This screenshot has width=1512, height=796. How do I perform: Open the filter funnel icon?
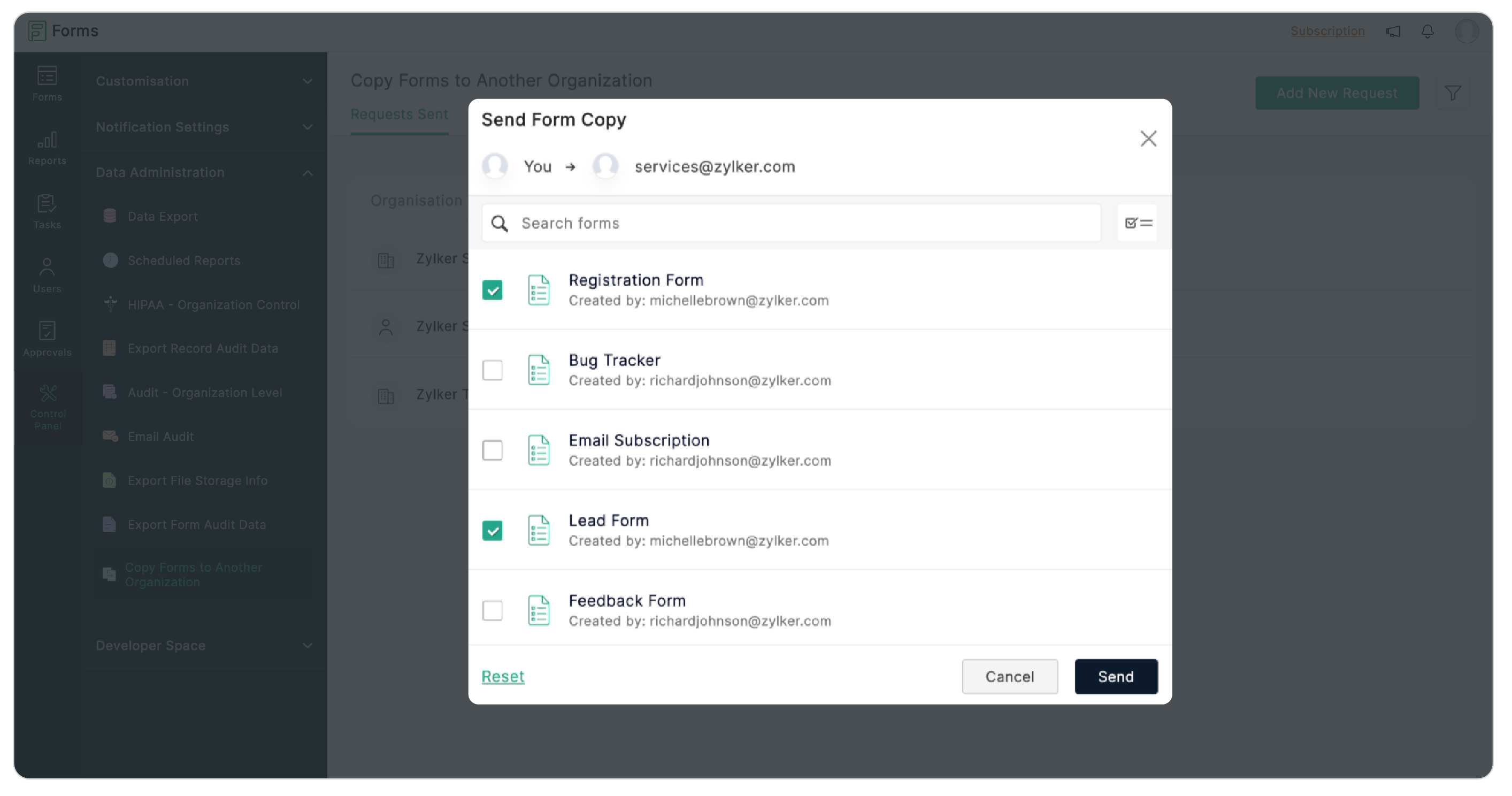1452,93
